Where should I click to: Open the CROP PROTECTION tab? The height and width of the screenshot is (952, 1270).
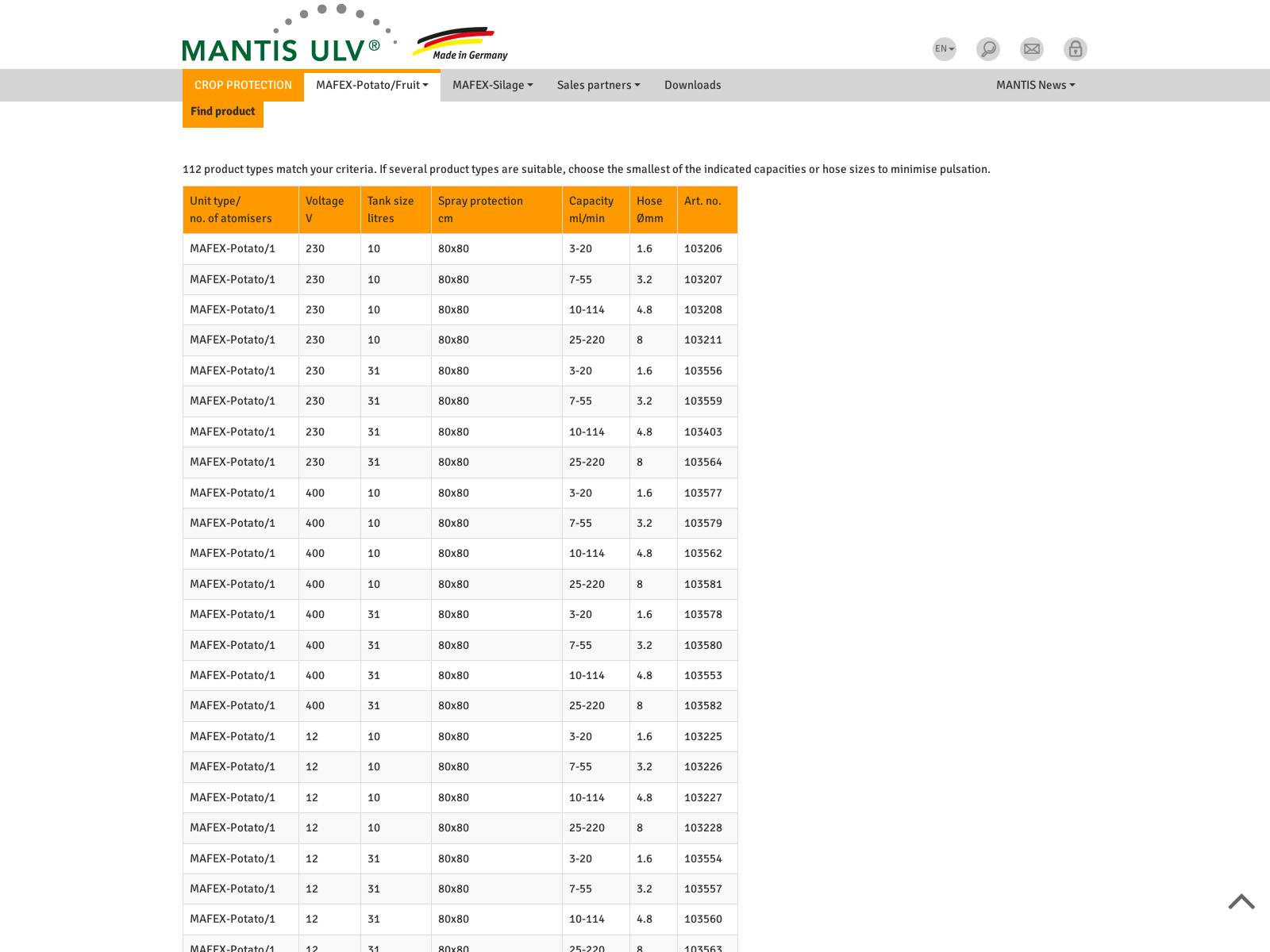pyautogui.click(x=243, y=85)
